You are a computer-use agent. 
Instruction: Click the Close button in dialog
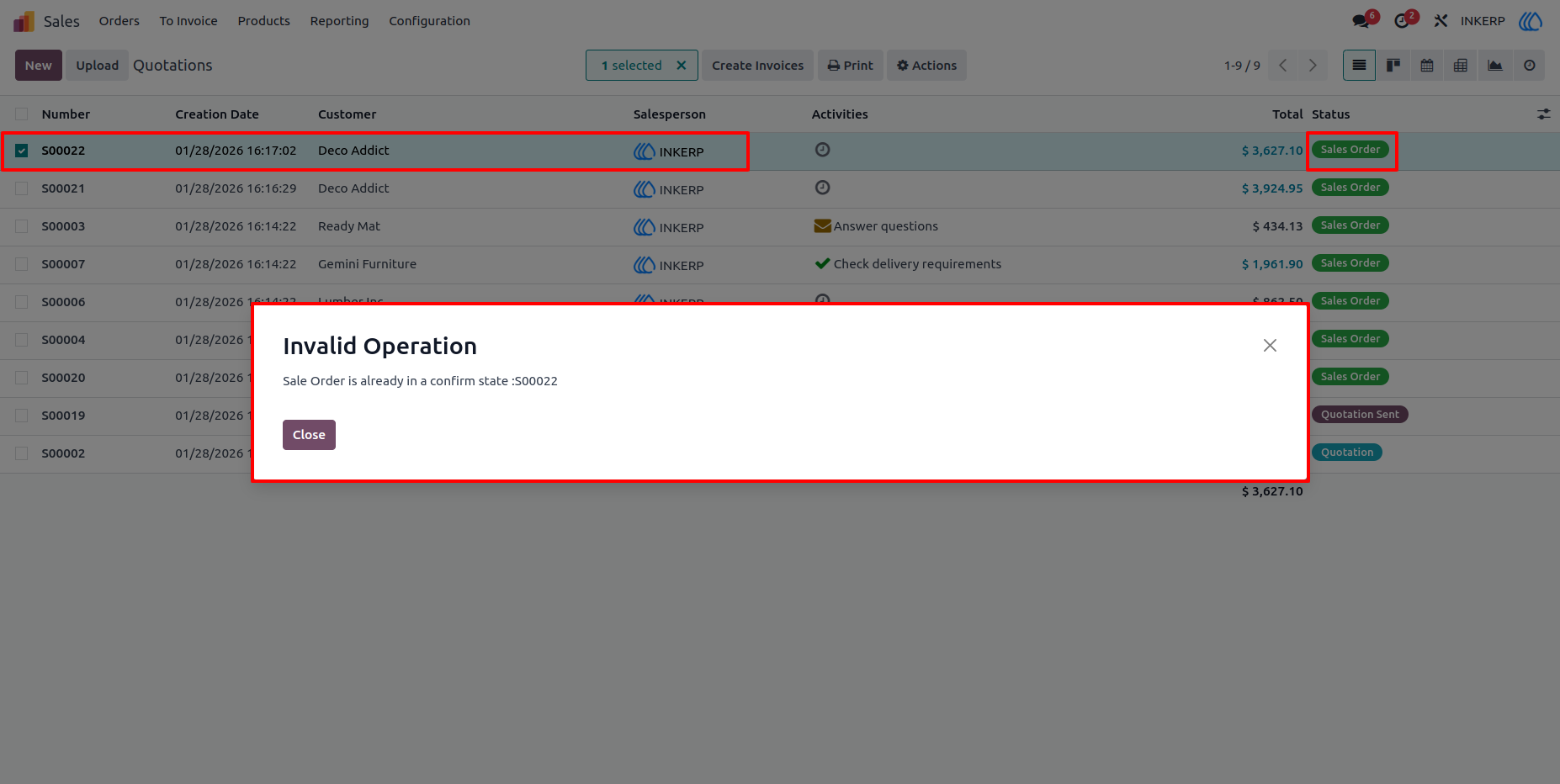click(x=309, y=435)
